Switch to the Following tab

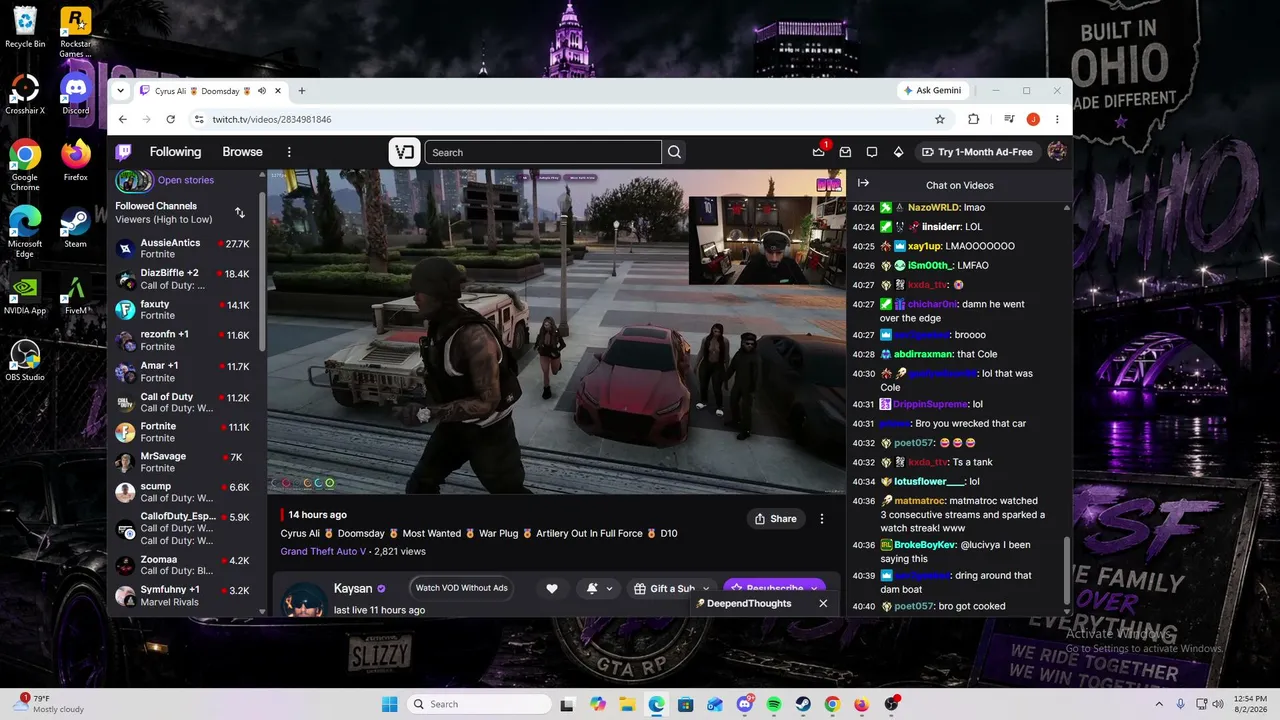pyautogui.click(x=175, y=152)
